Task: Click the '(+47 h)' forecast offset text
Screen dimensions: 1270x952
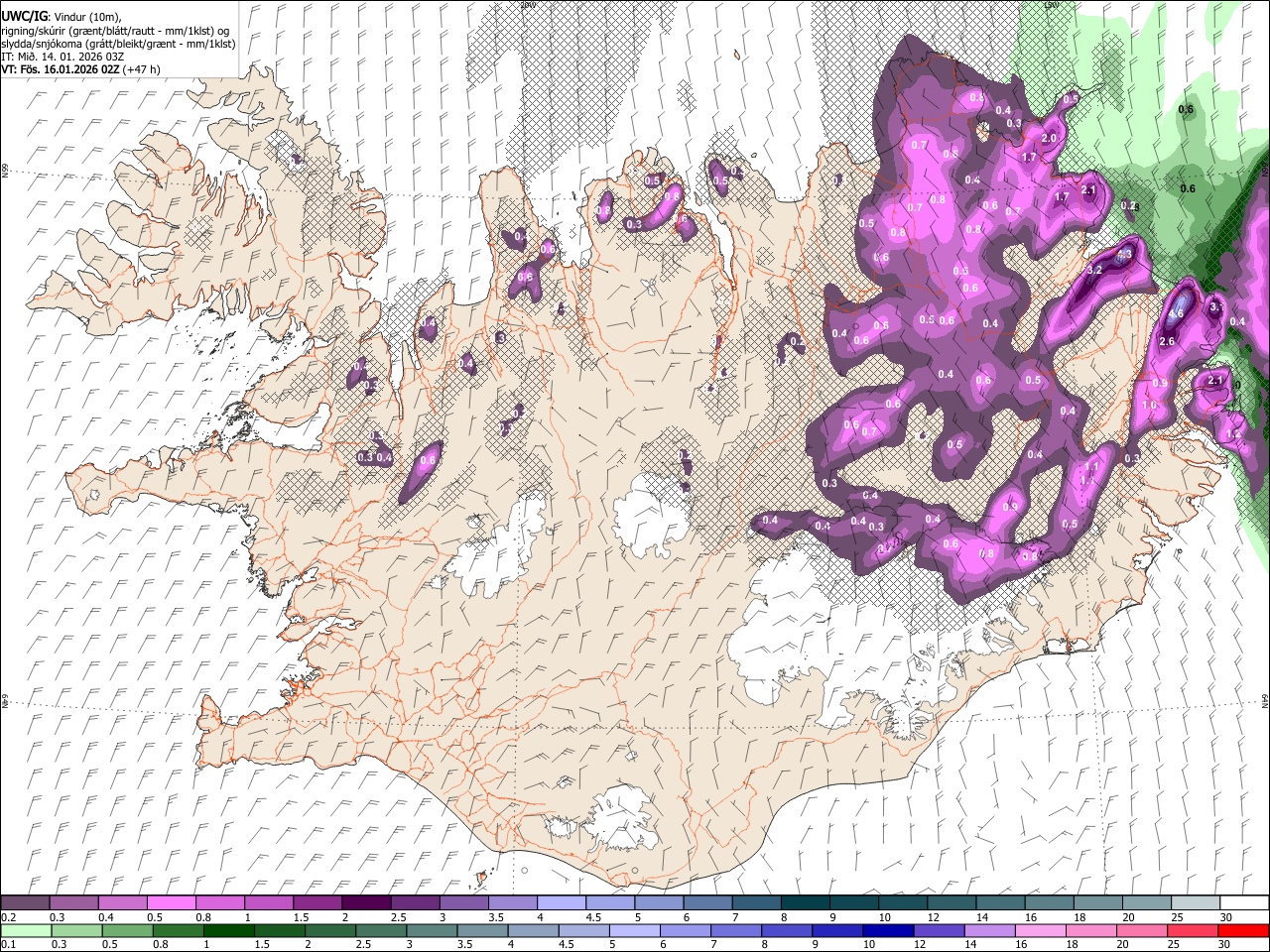Action: click(x=142, y=69)
